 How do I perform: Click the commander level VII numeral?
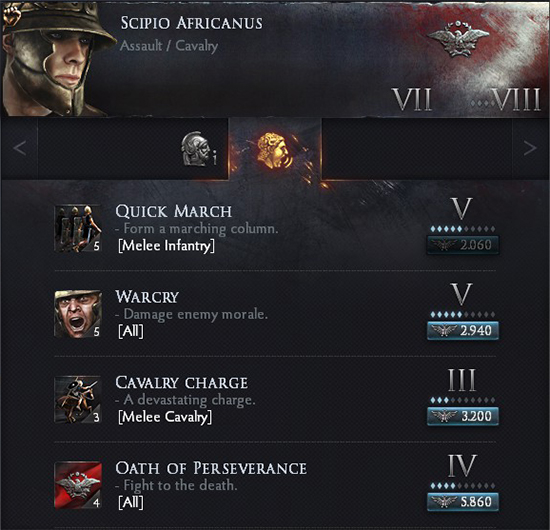[x=412, y=100]
